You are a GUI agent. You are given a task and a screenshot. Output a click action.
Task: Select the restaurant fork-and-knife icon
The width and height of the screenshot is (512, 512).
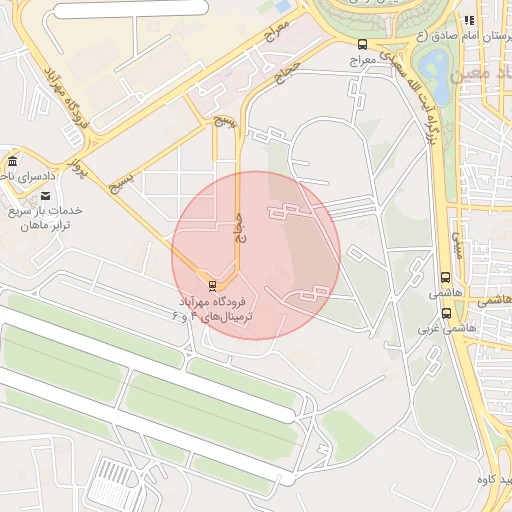(469, 21)
